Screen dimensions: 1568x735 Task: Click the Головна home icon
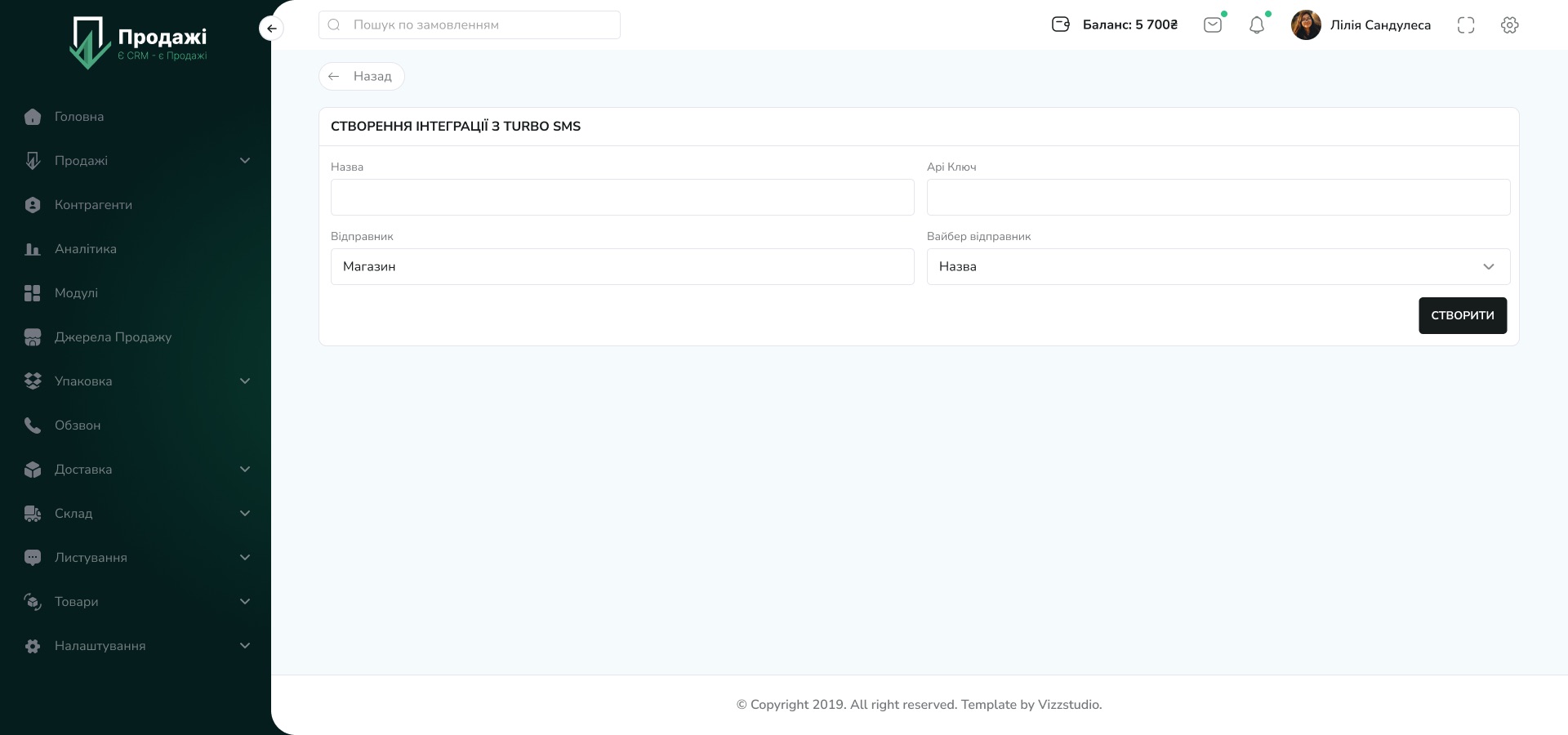click(33, 117)
